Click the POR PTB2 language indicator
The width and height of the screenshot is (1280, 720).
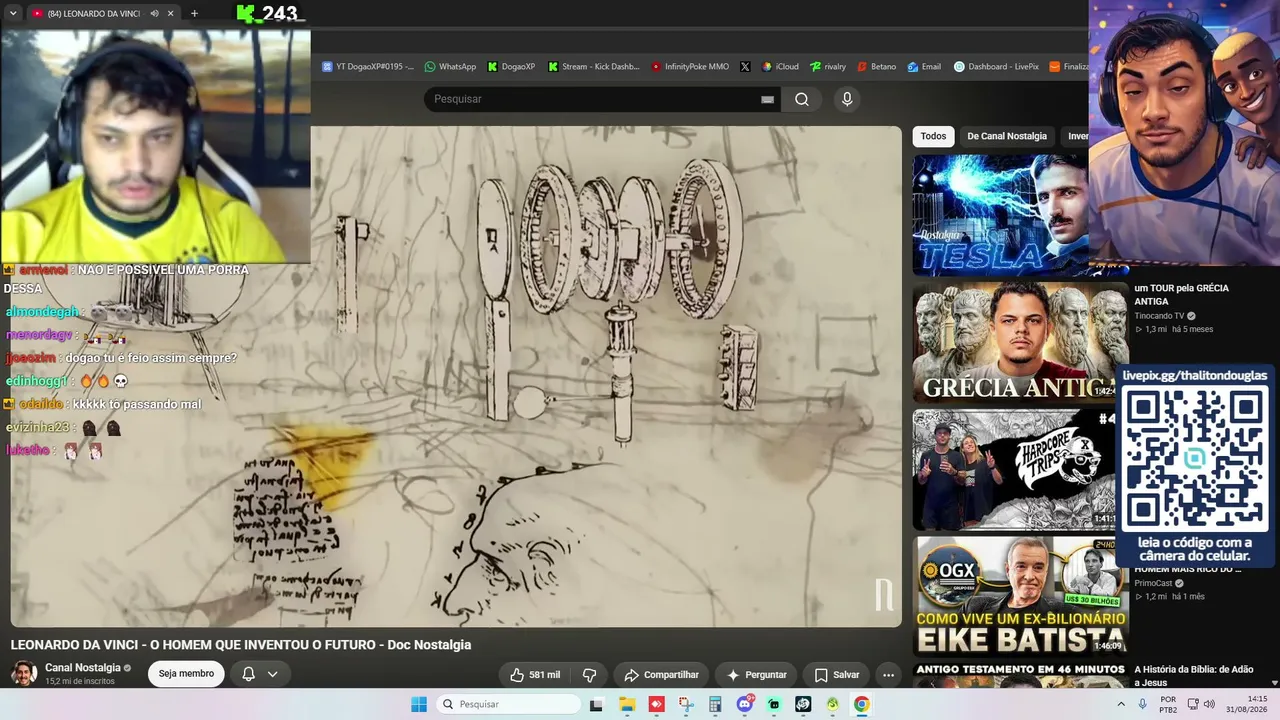tap(1168, 704)
